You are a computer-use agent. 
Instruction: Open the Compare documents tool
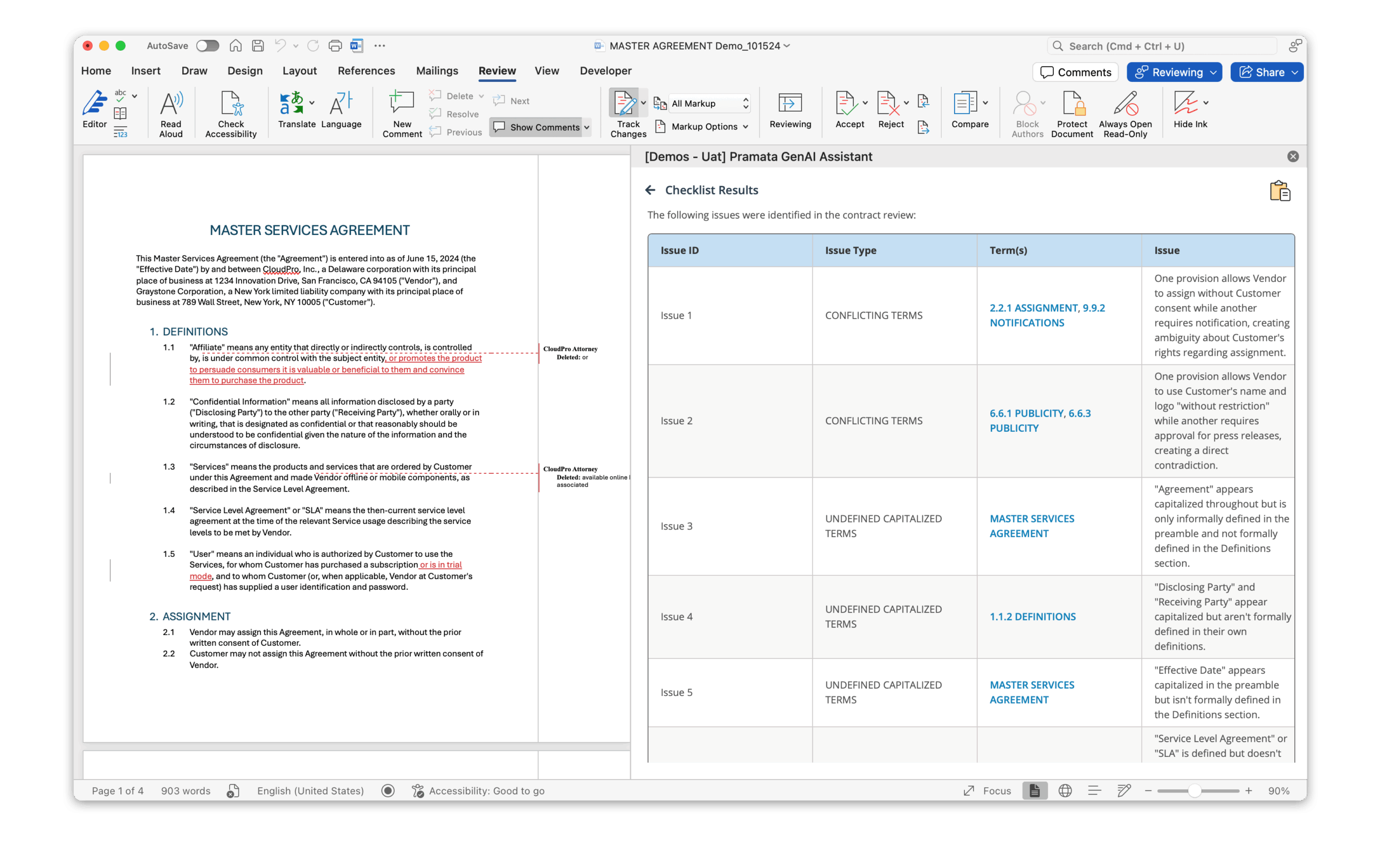click(970, 109)
